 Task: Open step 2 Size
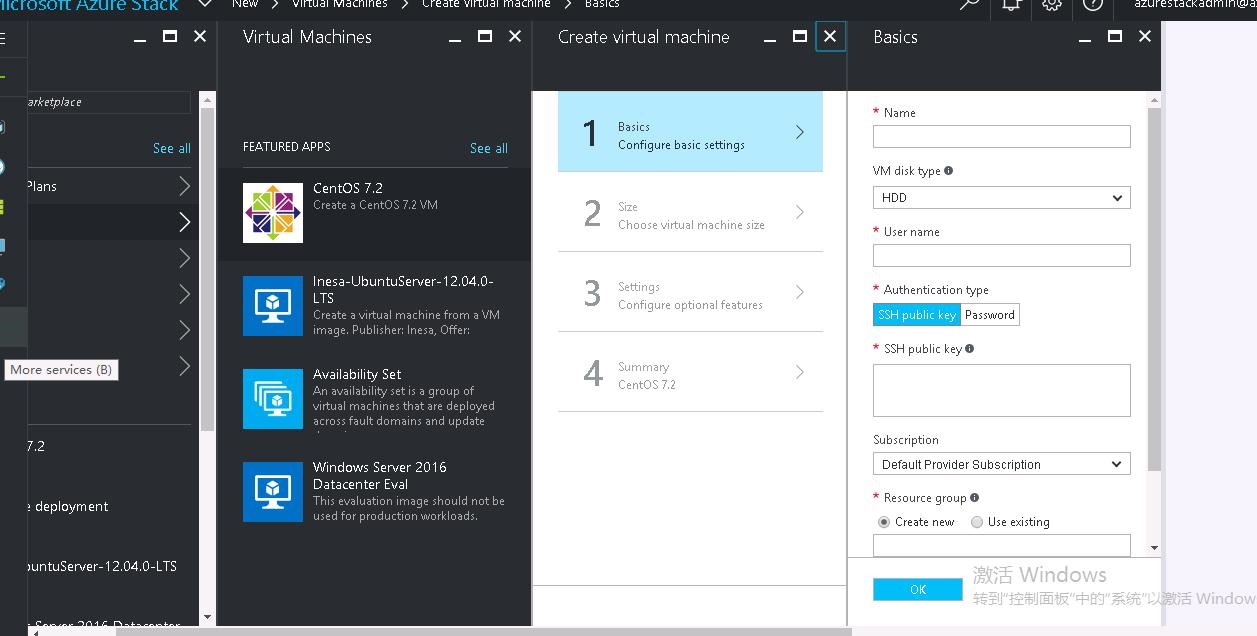pos(690,212)
